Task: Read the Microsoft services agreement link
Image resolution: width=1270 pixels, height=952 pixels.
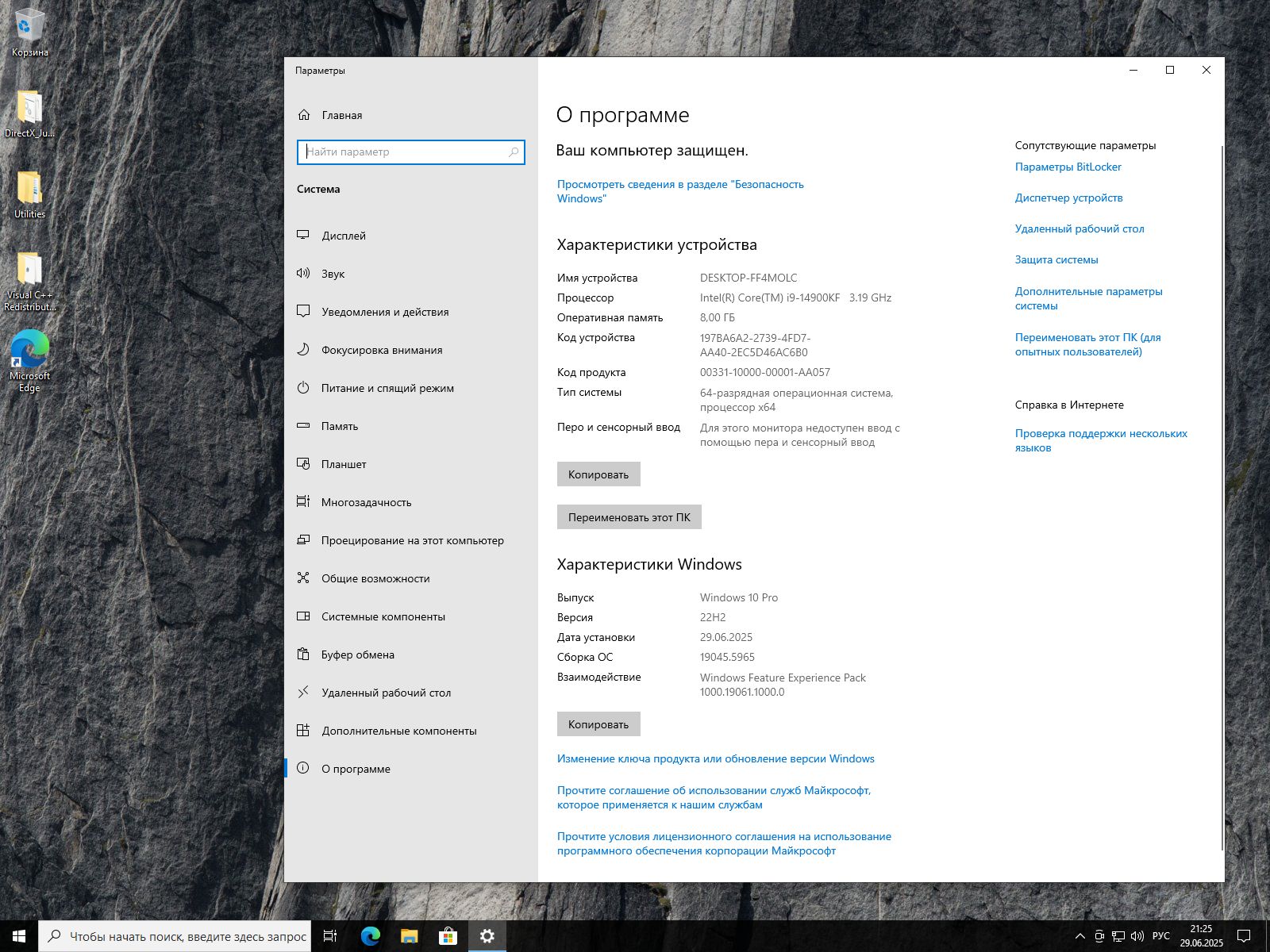Action: pyautogui.click(x=714, y=797)
